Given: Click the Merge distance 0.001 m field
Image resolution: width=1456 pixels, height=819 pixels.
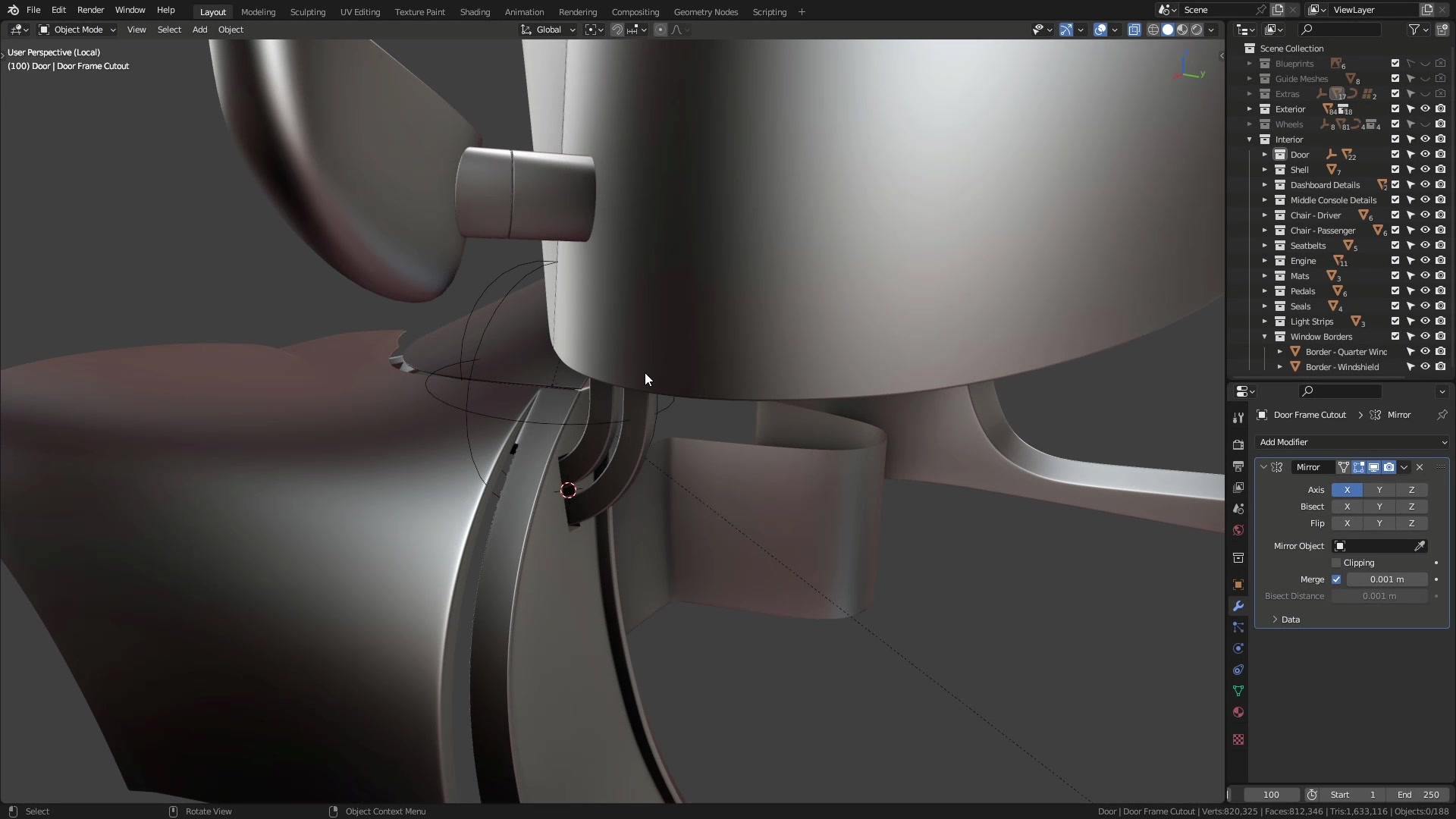Looking at the screenshot, I should pyautogui.click(x=1387, y=579).
